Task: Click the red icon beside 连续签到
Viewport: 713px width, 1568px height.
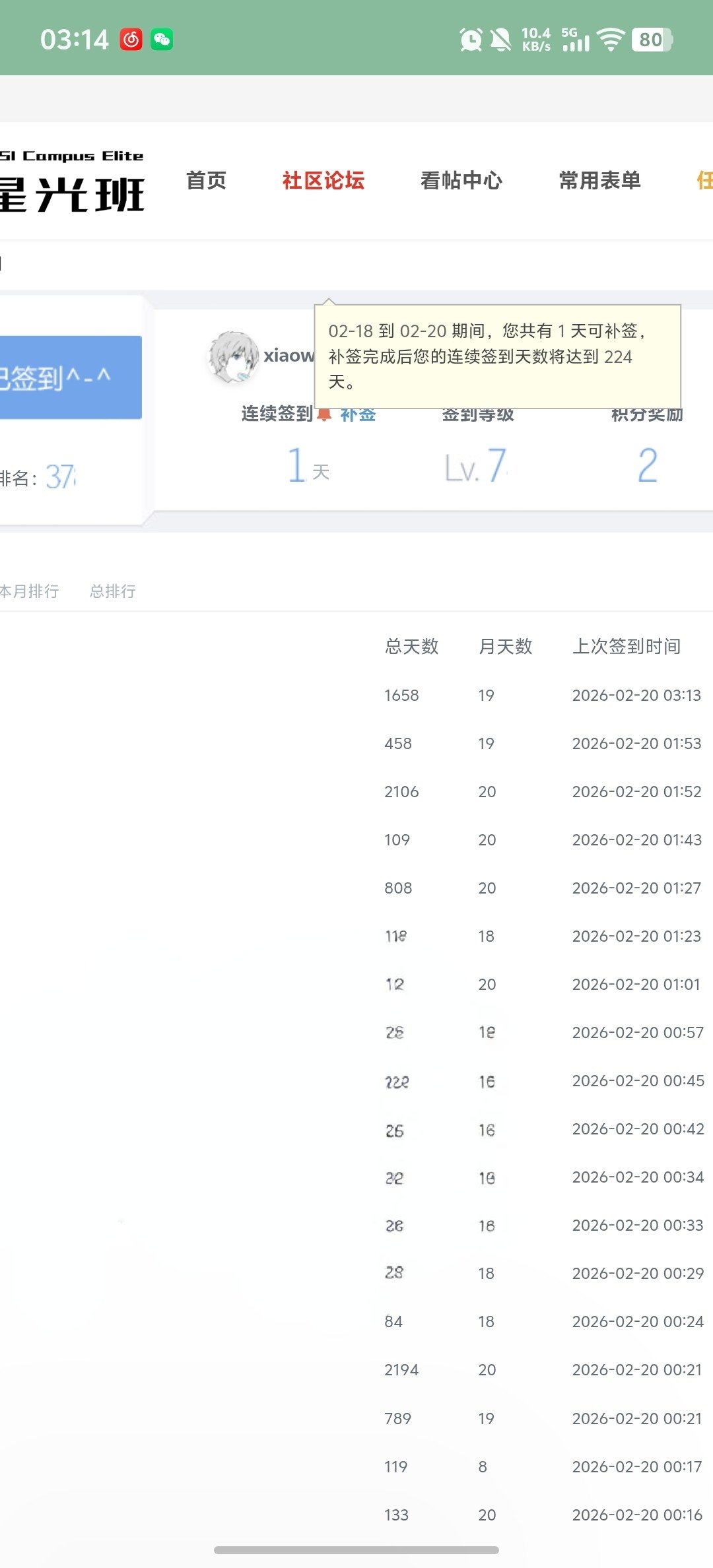Action: 324,414
